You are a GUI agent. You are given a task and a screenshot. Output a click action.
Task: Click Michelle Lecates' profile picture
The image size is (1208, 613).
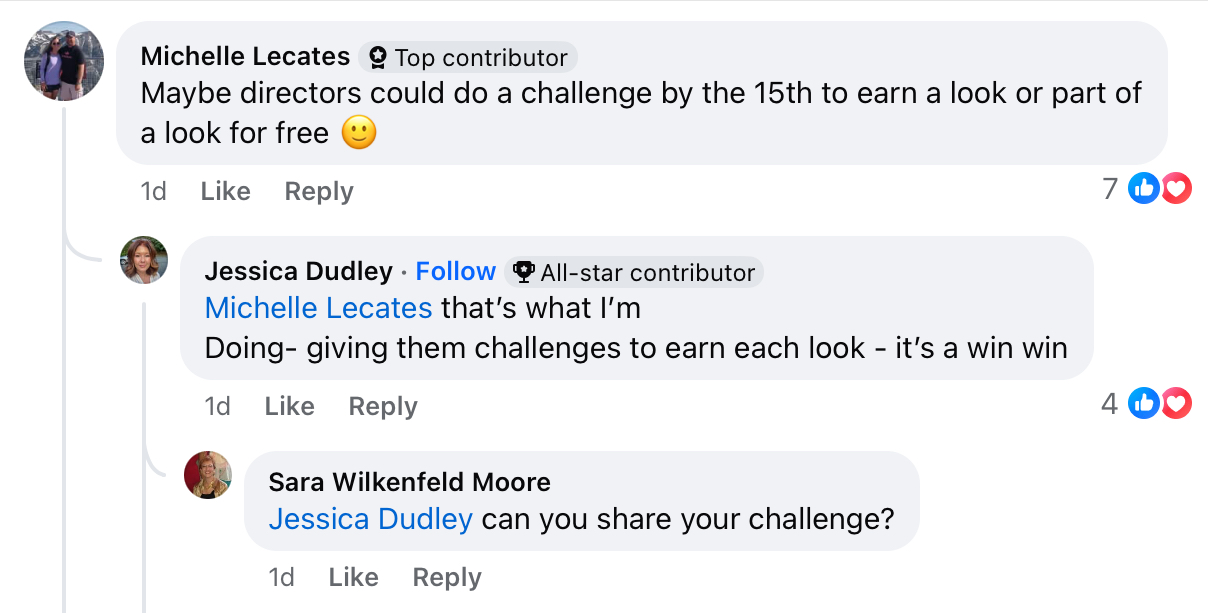click(x=64, y=61)
